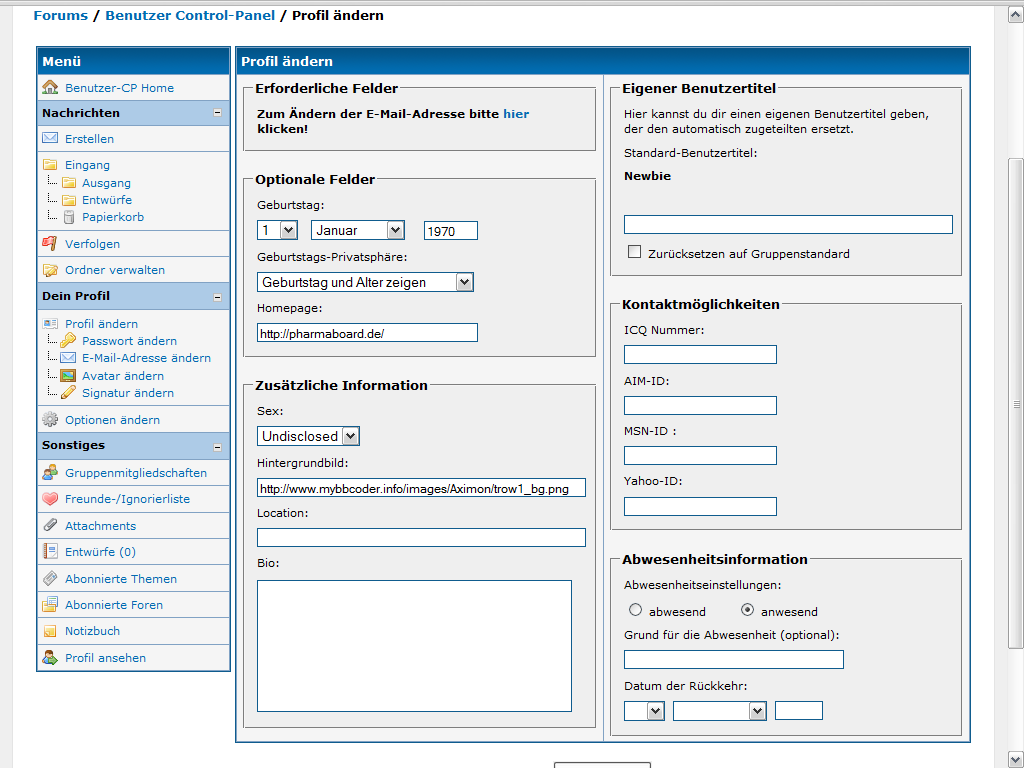This screenshot has width=1024, height=768.
Task: Open the return date day dropdown
Action: 645,711
